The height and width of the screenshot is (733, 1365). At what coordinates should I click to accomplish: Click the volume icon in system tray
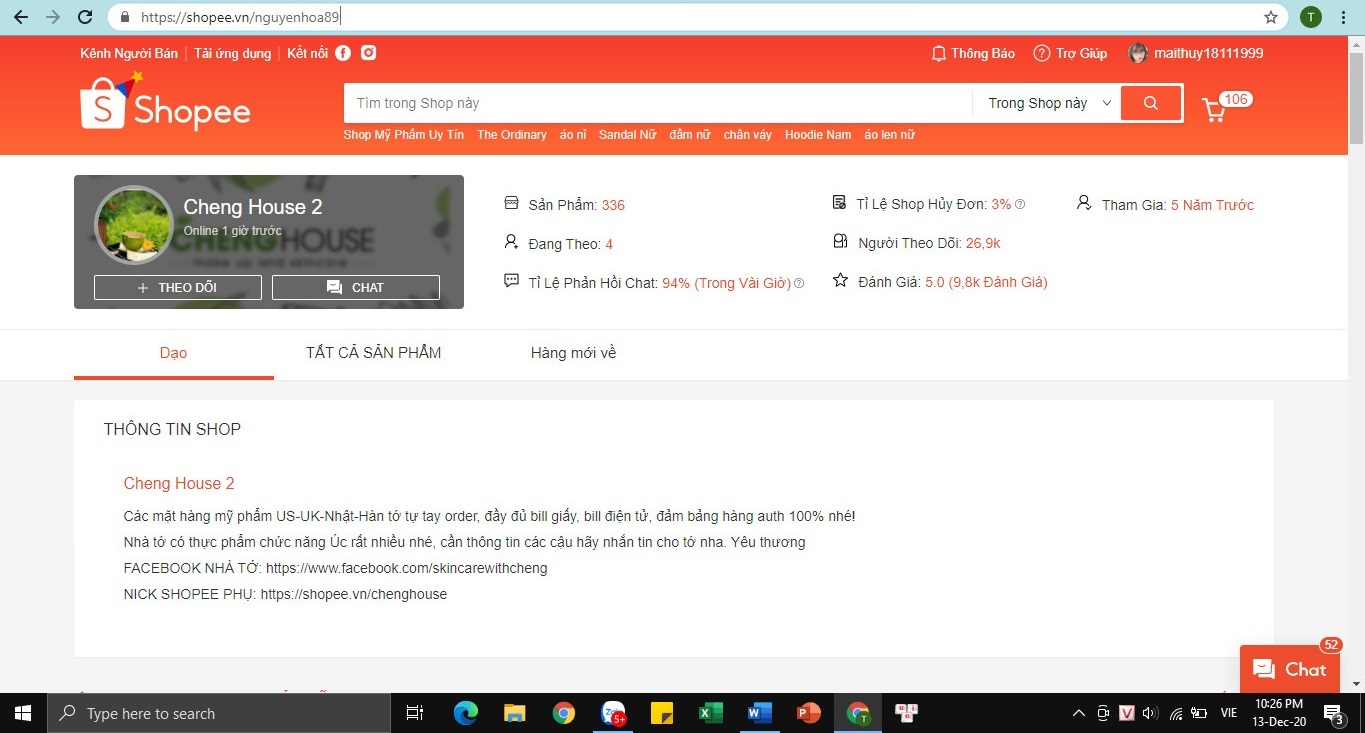tap(1150, 713)
